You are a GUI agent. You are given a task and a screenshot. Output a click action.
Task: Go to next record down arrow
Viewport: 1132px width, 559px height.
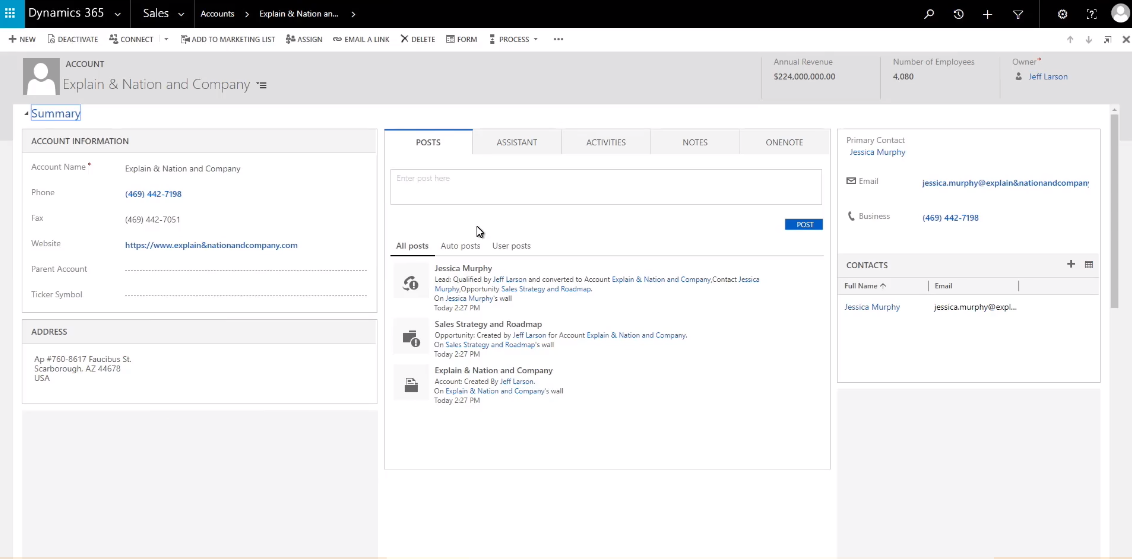click(x=1089, y=39)
